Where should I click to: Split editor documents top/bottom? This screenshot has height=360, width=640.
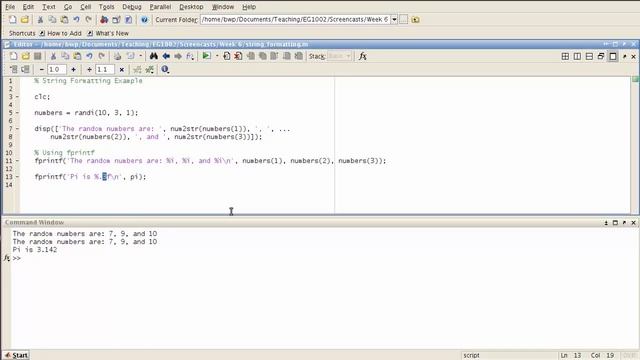pyautogui.click(x=589, y=56)
